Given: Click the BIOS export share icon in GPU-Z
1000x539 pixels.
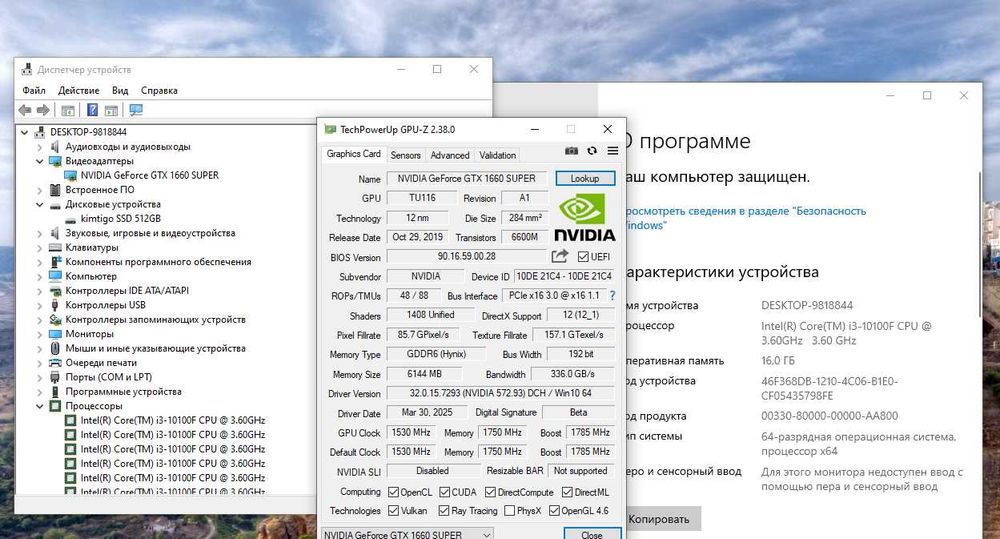Looking at the screenshot, I should [559, 256].
